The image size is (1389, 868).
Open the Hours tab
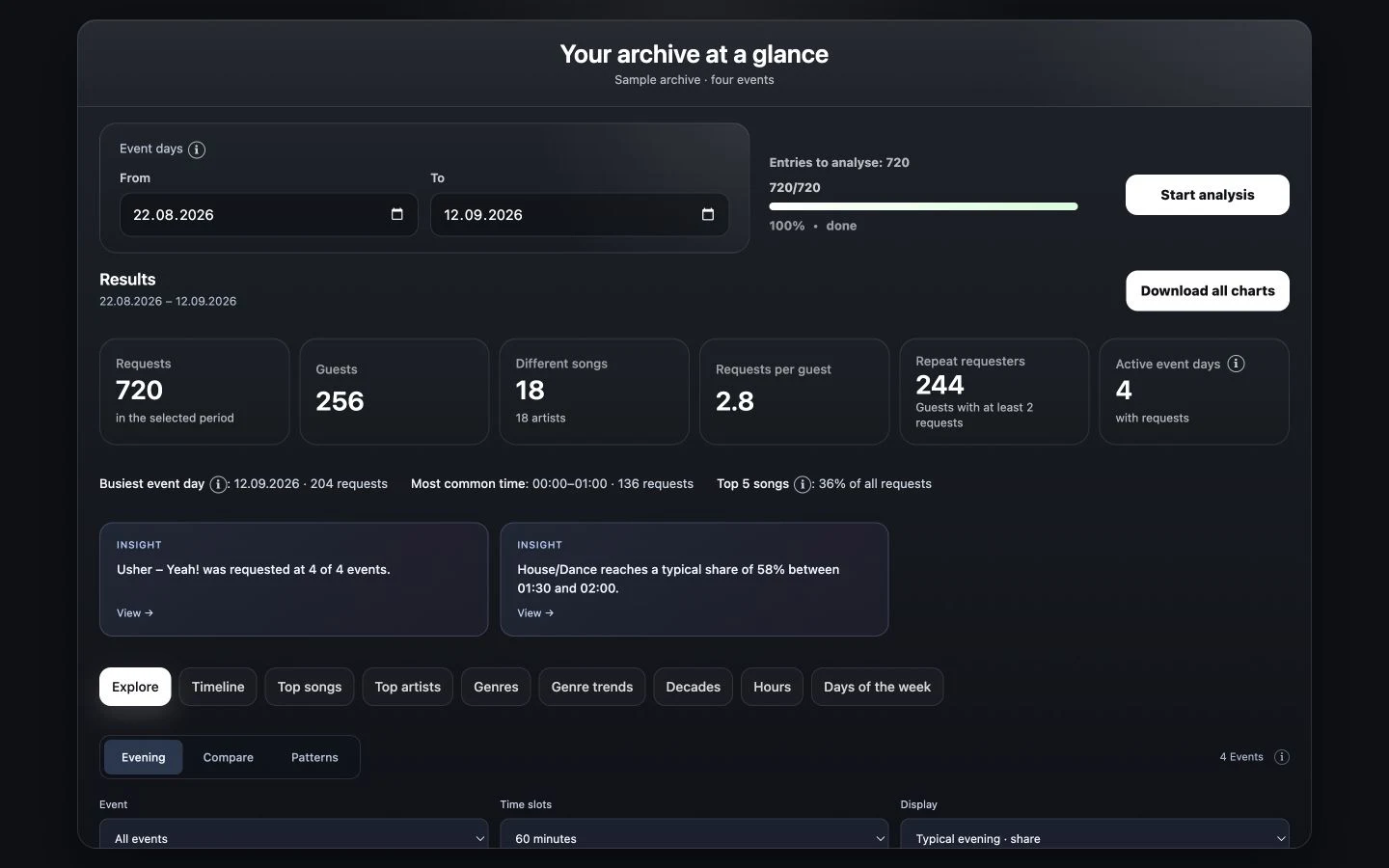coord(772,687)
